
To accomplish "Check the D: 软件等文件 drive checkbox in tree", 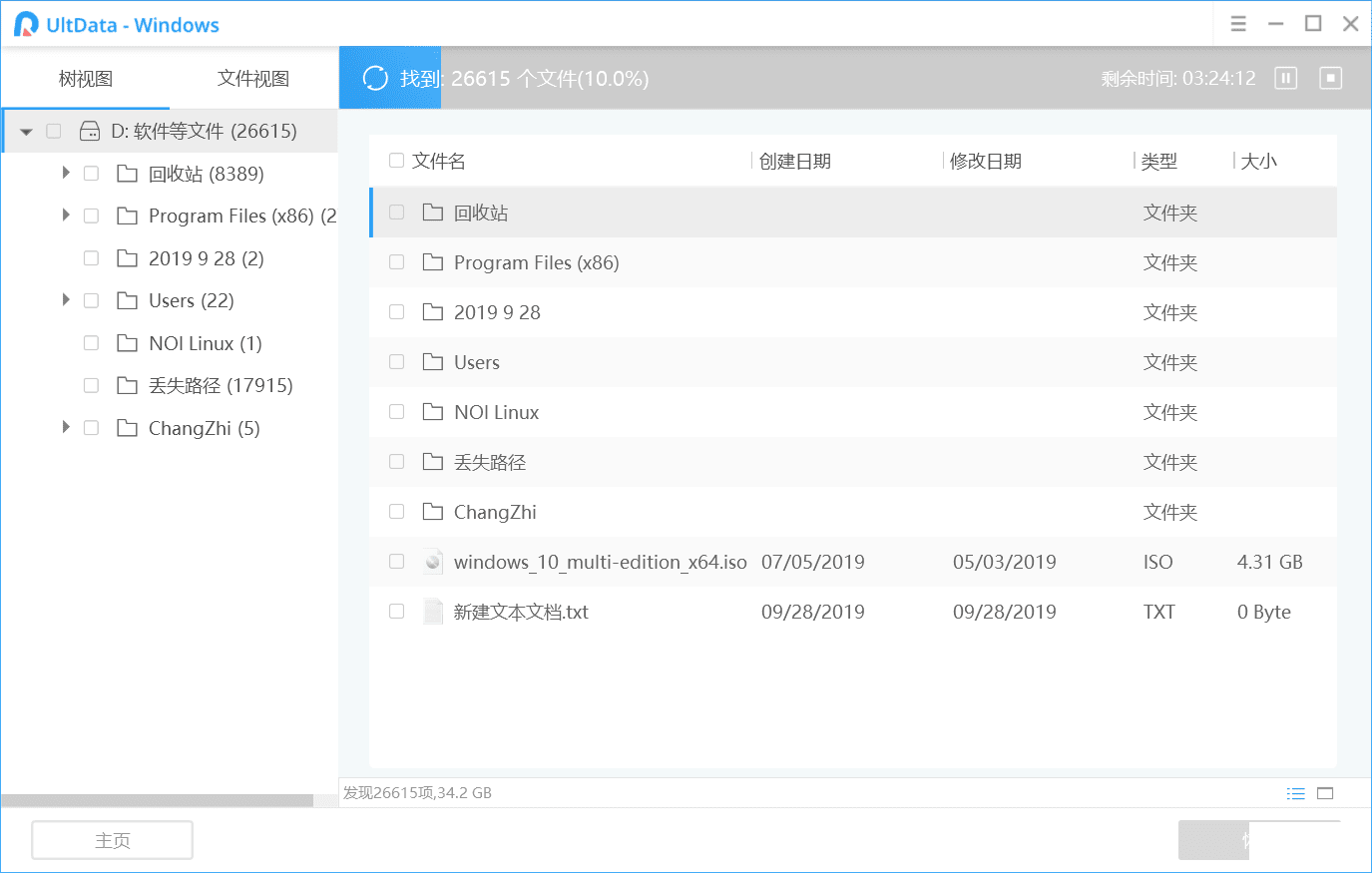I will tap(54, 131).
